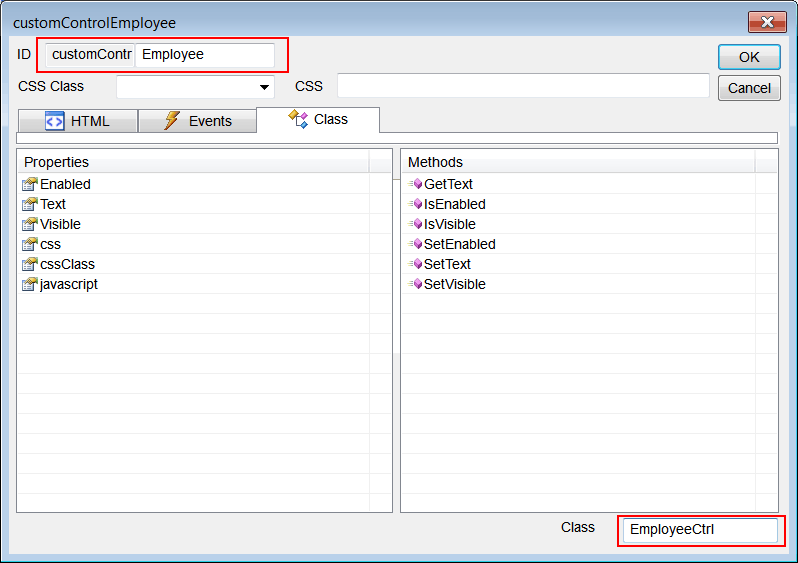Select the javascript property row
798x563 pixels.
tap(204, 284)
